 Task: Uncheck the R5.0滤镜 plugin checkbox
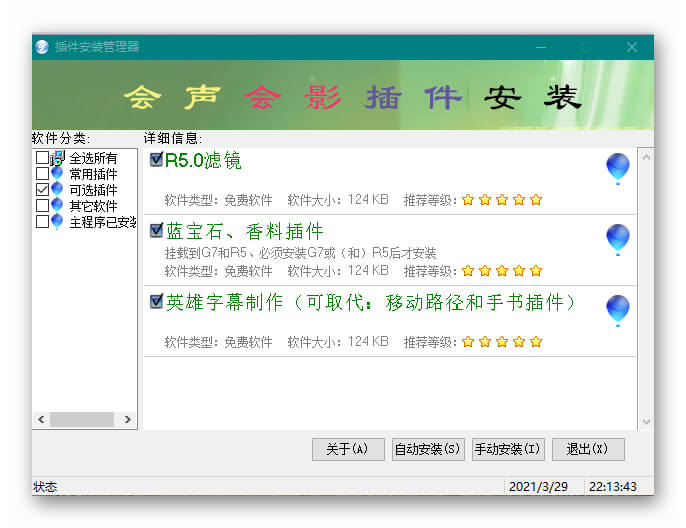156,159
